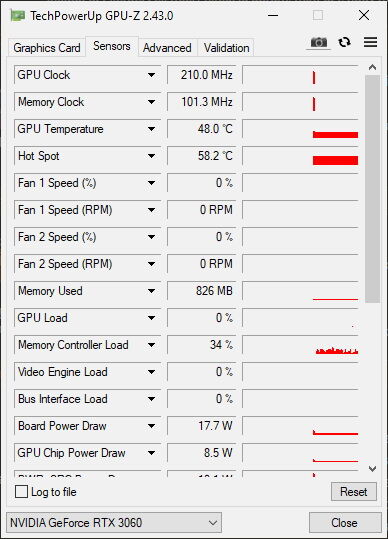Screen dimensions: 388x539
Task: Click the Close button
Action: pyautogui.click(x=345, y=523)
